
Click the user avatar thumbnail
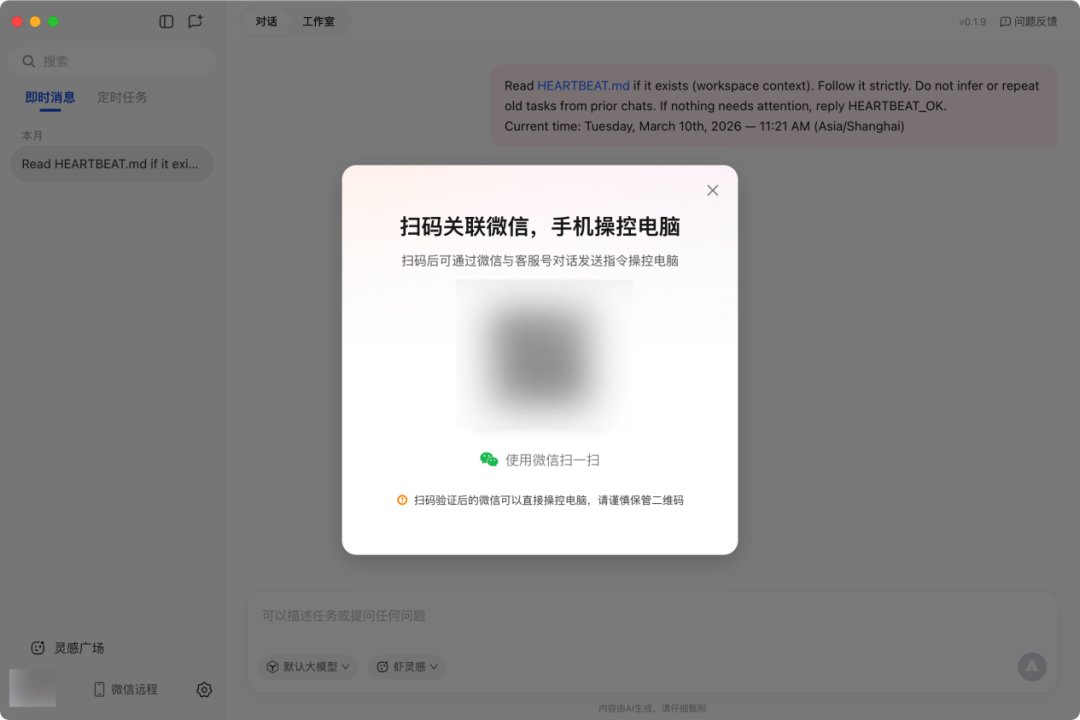(32, 688)
